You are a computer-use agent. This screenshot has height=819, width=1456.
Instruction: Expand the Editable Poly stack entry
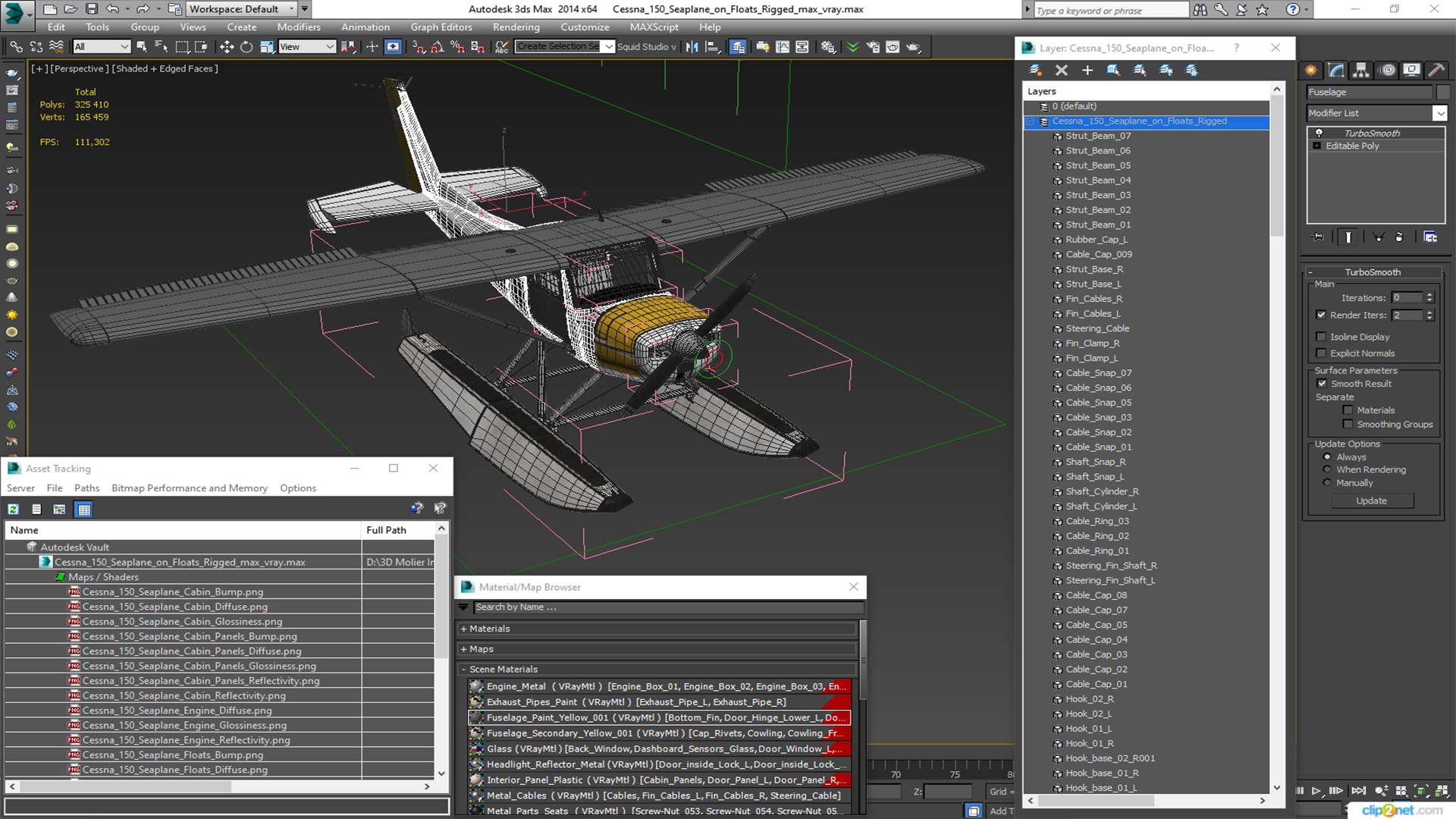1316,146
